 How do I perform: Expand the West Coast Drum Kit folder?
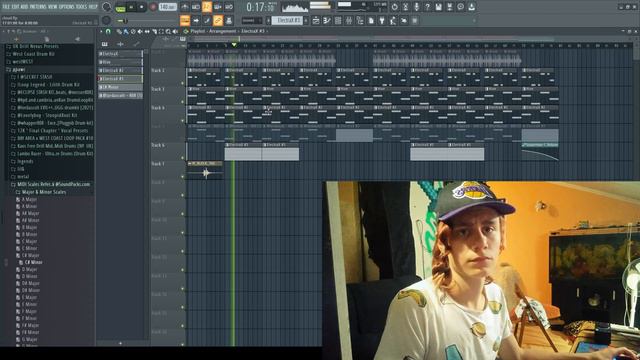[x=33, y=54]
